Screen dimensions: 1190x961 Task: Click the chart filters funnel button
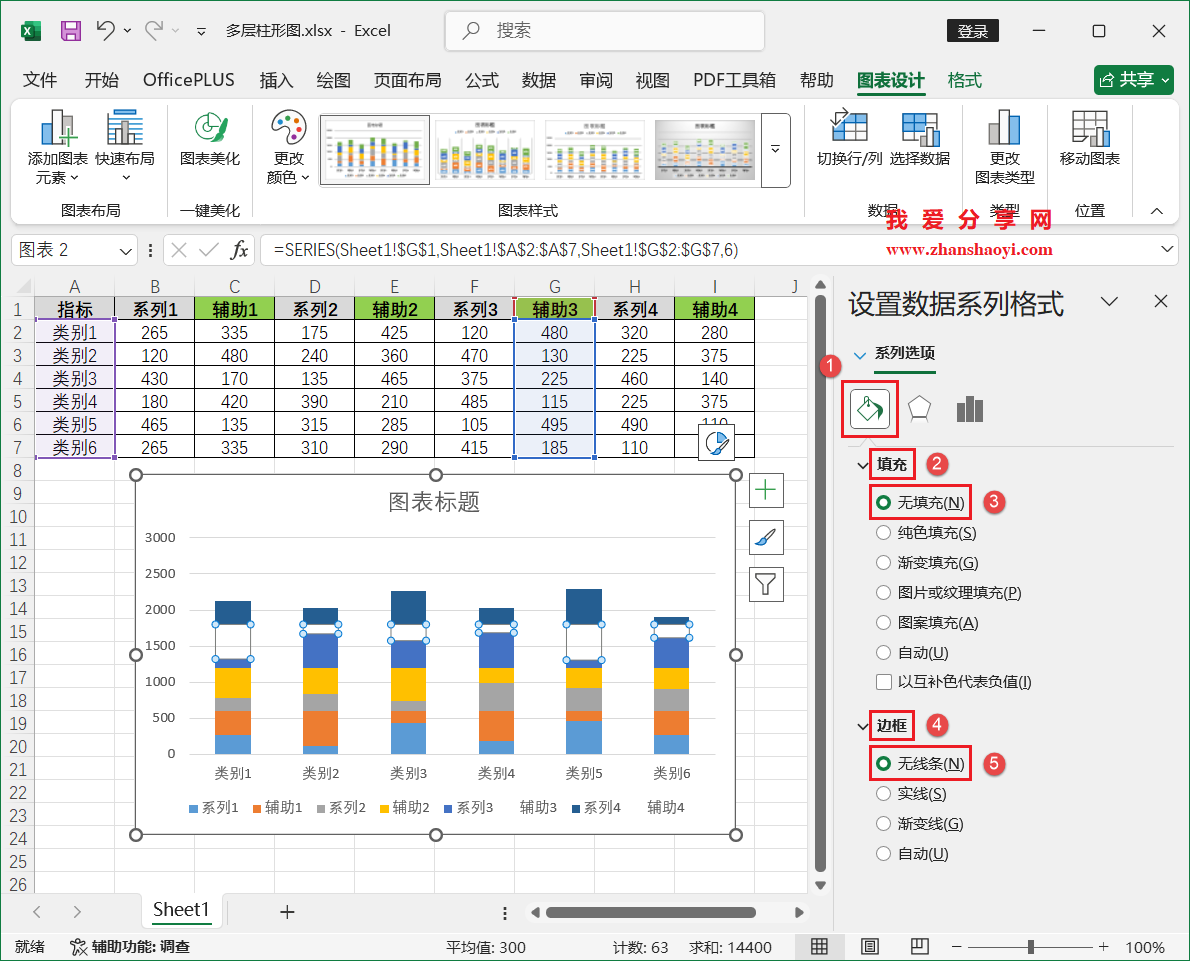pyautogui.click(x=766, y=584)
